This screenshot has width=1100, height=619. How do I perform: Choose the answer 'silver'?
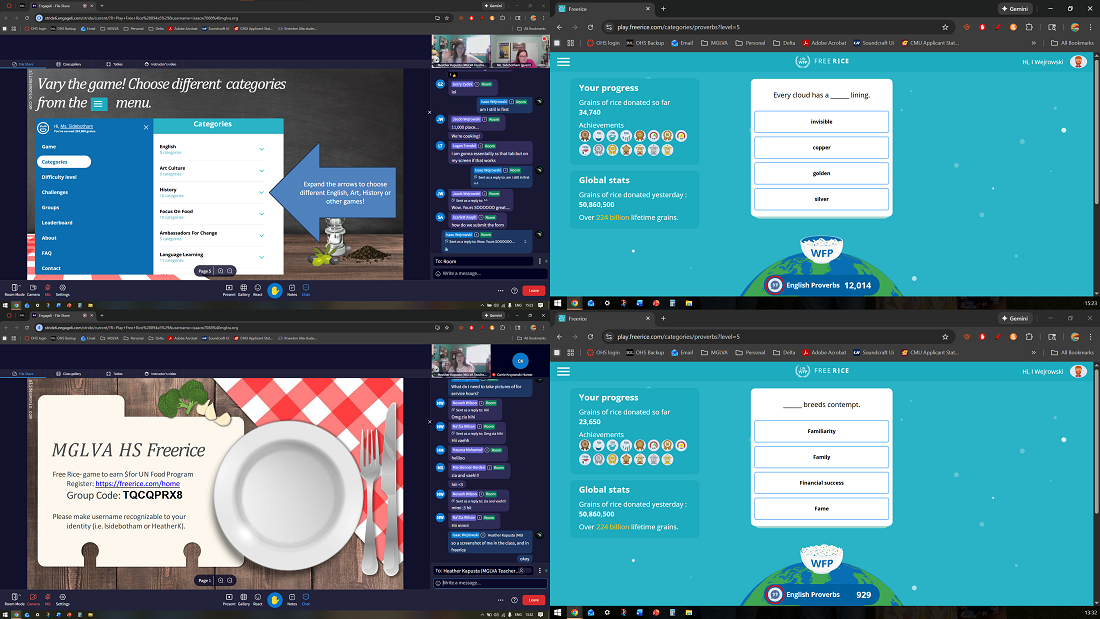[x=821, y=199]
